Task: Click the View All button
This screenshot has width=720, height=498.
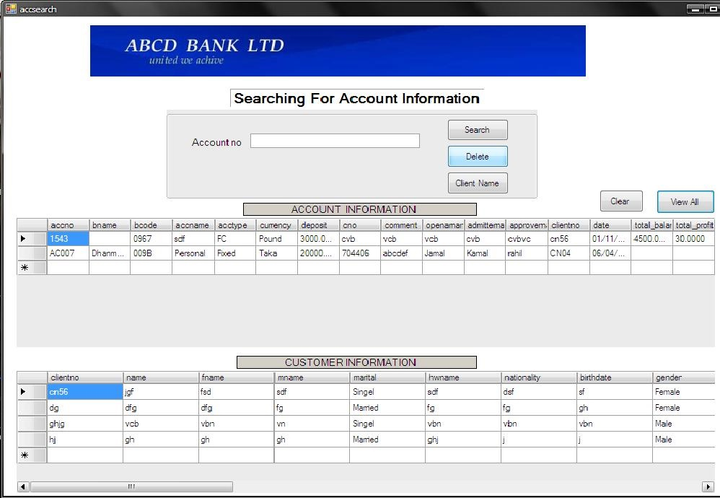Action: click(685, 201)
